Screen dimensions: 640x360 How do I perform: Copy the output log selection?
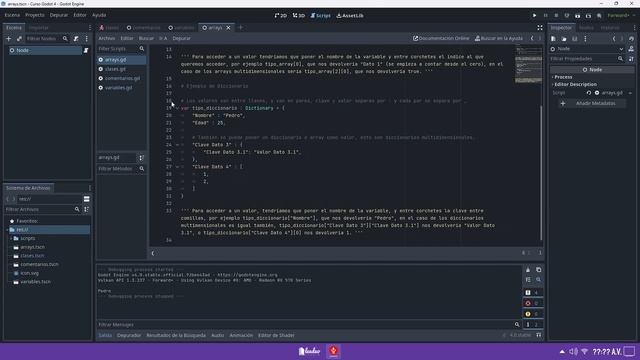coord(538,270)
